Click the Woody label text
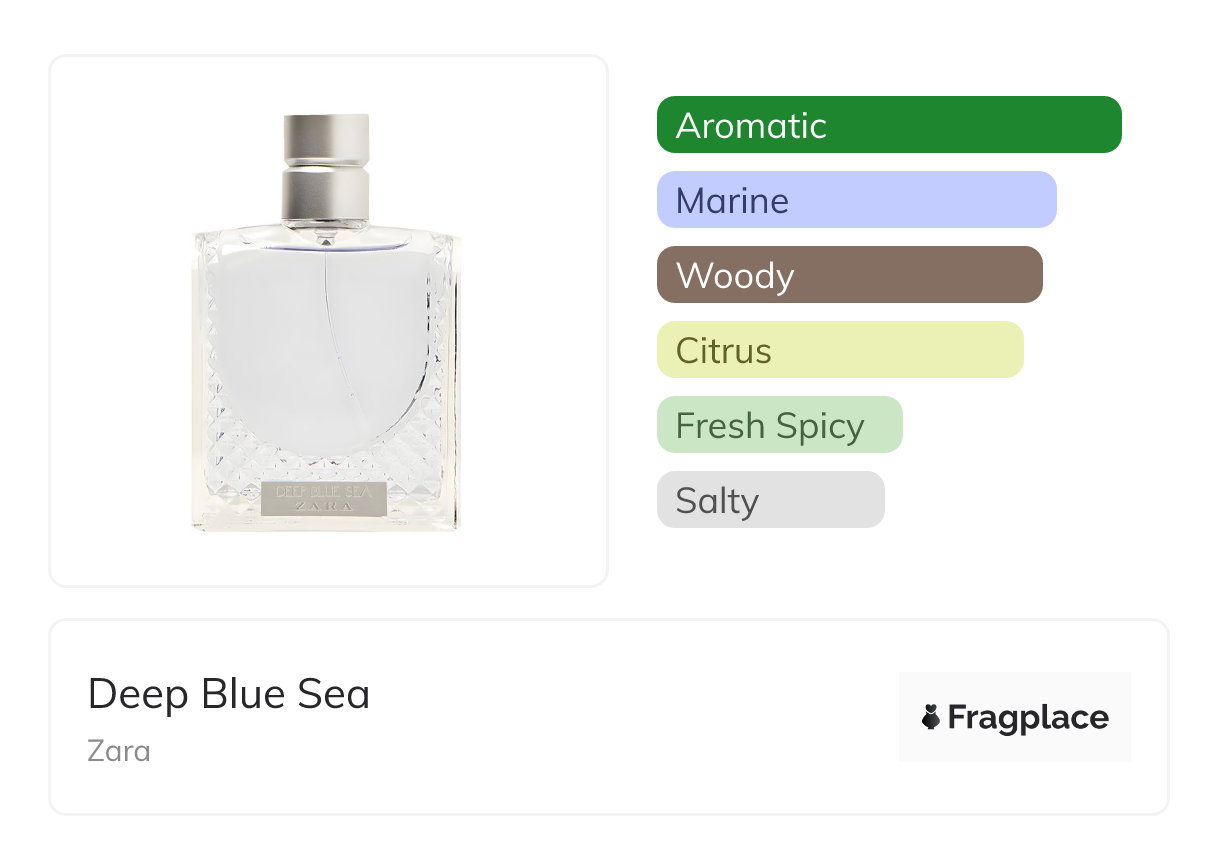The image size is (1218, 864). coord(735,276)
